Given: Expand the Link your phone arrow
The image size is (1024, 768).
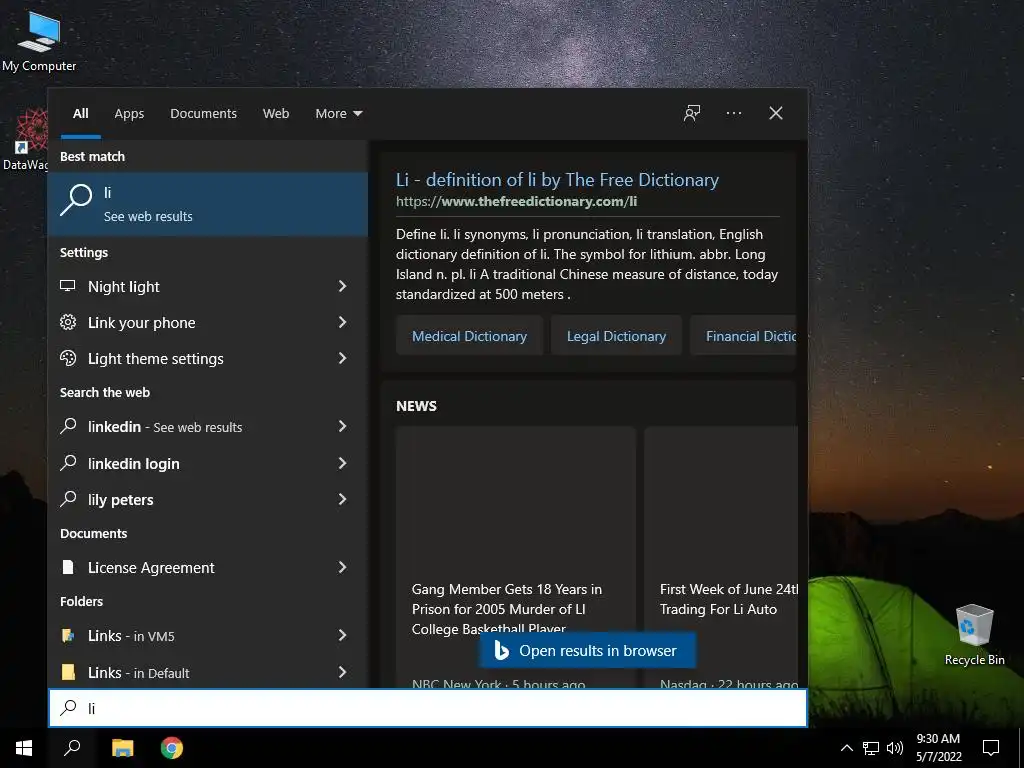Looking at the screenshot, I should [x=342, y=322].
